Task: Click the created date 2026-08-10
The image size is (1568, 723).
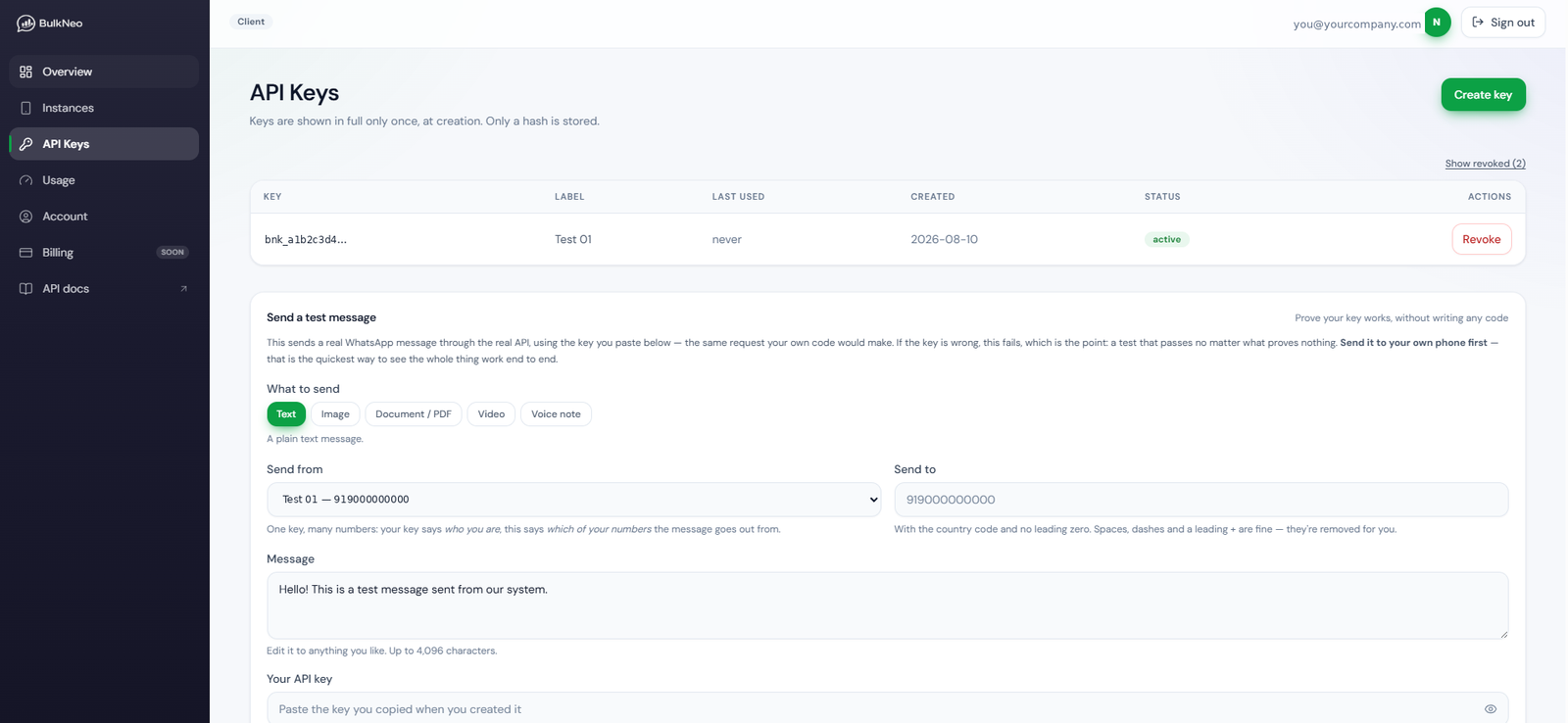Action: 944,239
